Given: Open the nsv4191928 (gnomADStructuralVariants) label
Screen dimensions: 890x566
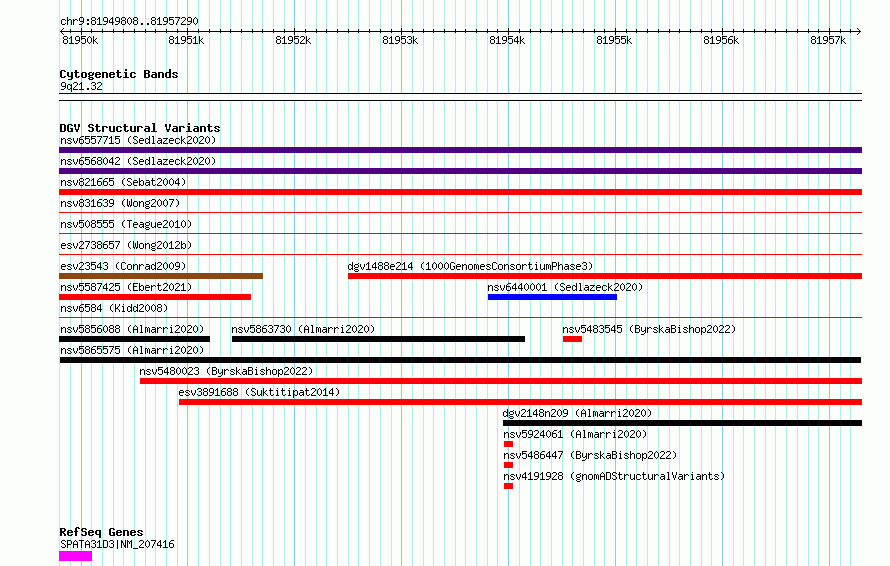Looking at the screenshot, I should click(x=614, y=476).
